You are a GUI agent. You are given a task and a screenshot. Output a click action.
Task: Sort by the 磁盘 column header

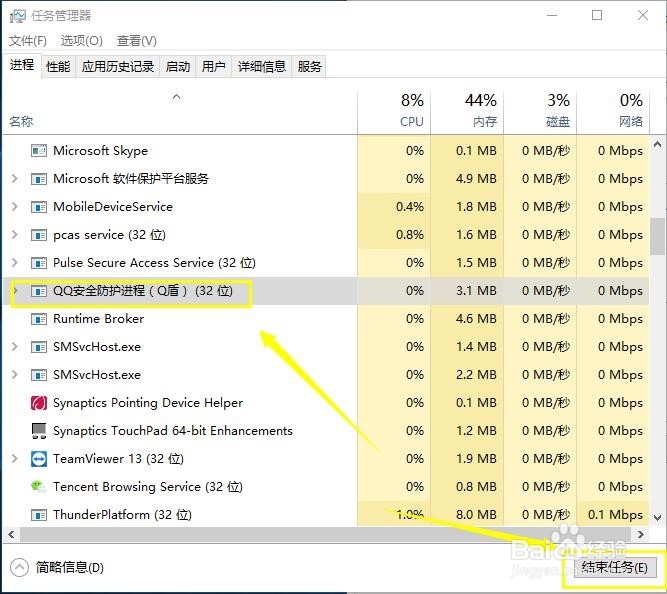[540, 111]
